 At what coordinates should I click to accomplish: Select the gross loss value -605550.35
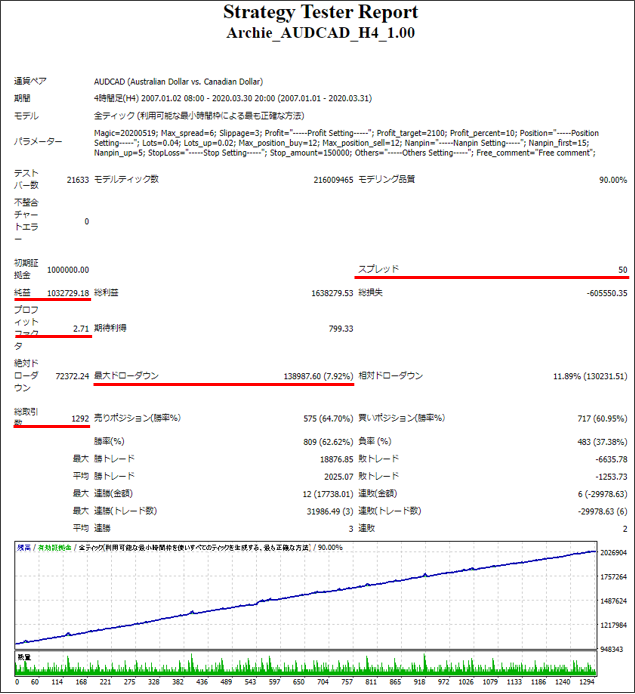click(607, 293)
